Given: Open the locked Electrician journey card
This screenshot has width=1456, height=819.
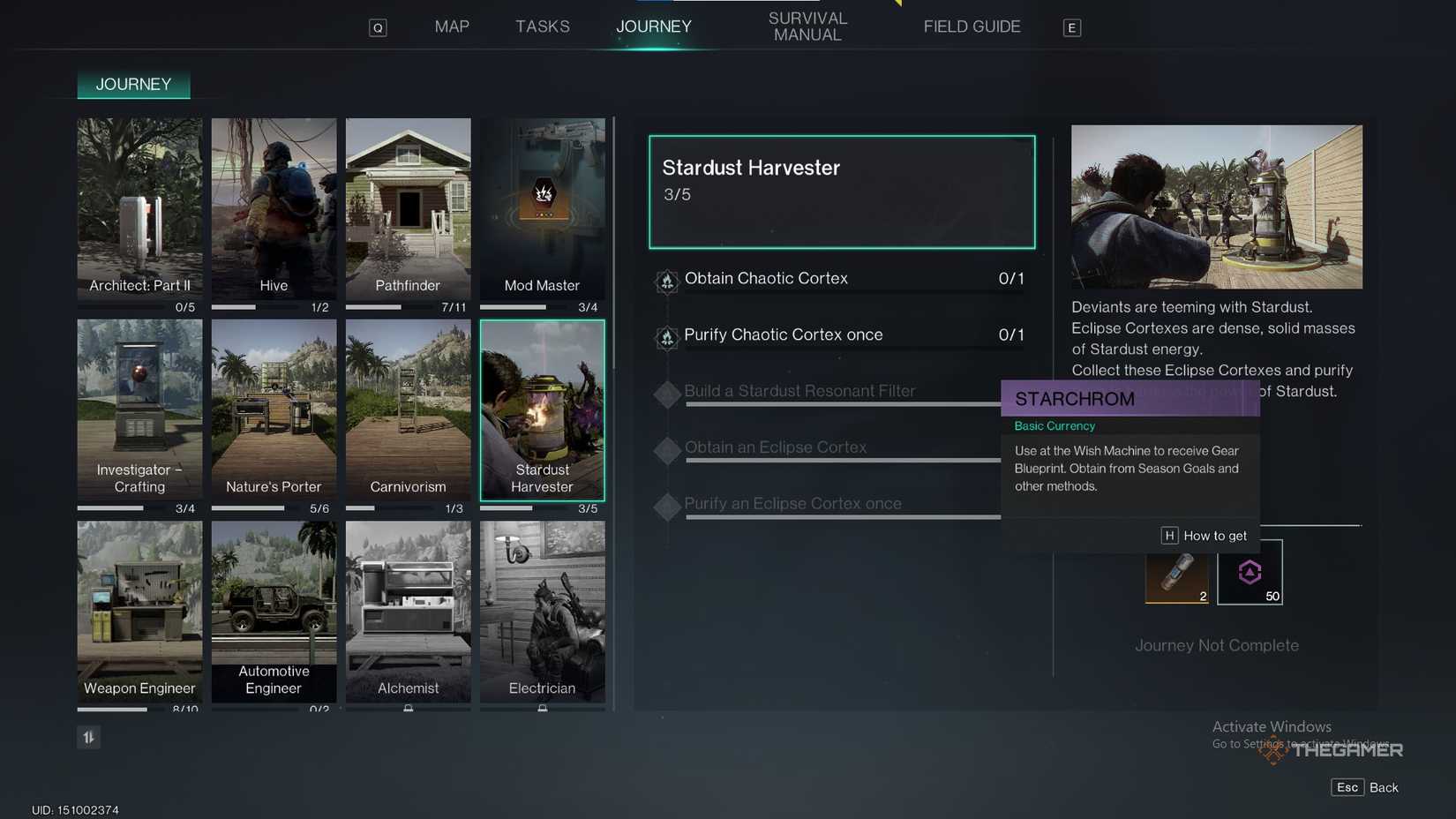Looking at the screenshot, I should pyautogui.click(x=543, y=612).
